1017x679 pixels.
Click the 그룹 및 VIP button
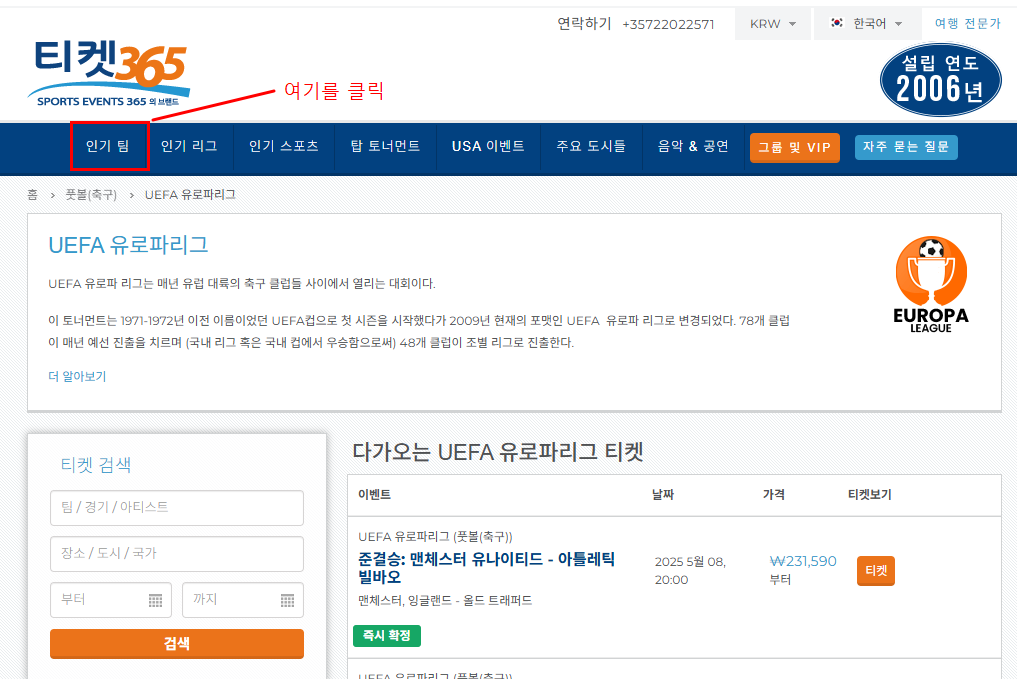[795, 148]
